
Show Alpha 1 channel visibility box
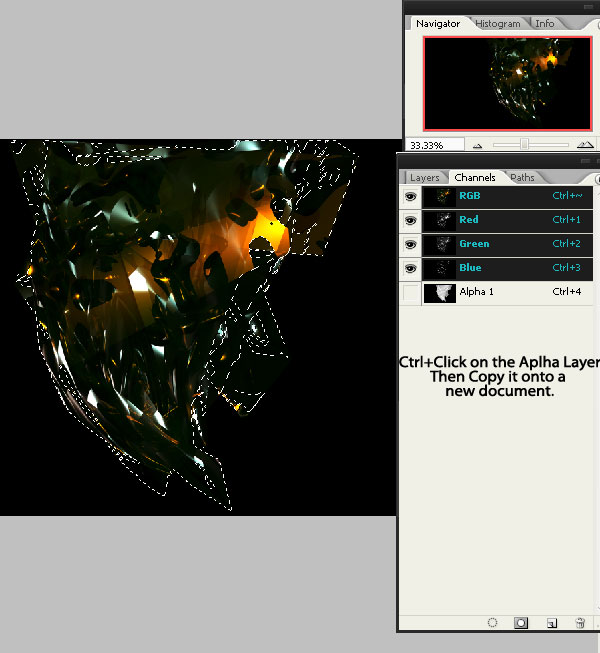pyautogui.click(x=411, y=293)
